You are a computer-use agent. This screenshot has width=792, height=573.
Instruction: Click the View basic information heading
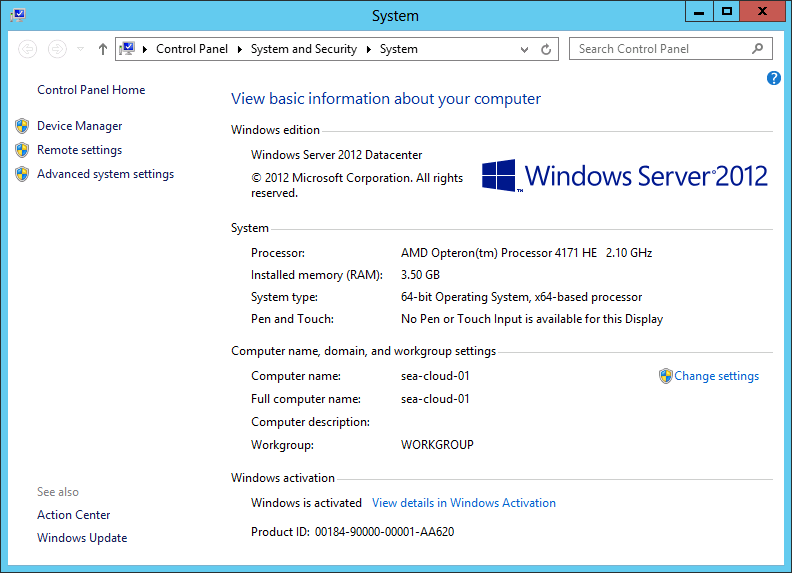(x=386, y=99)
